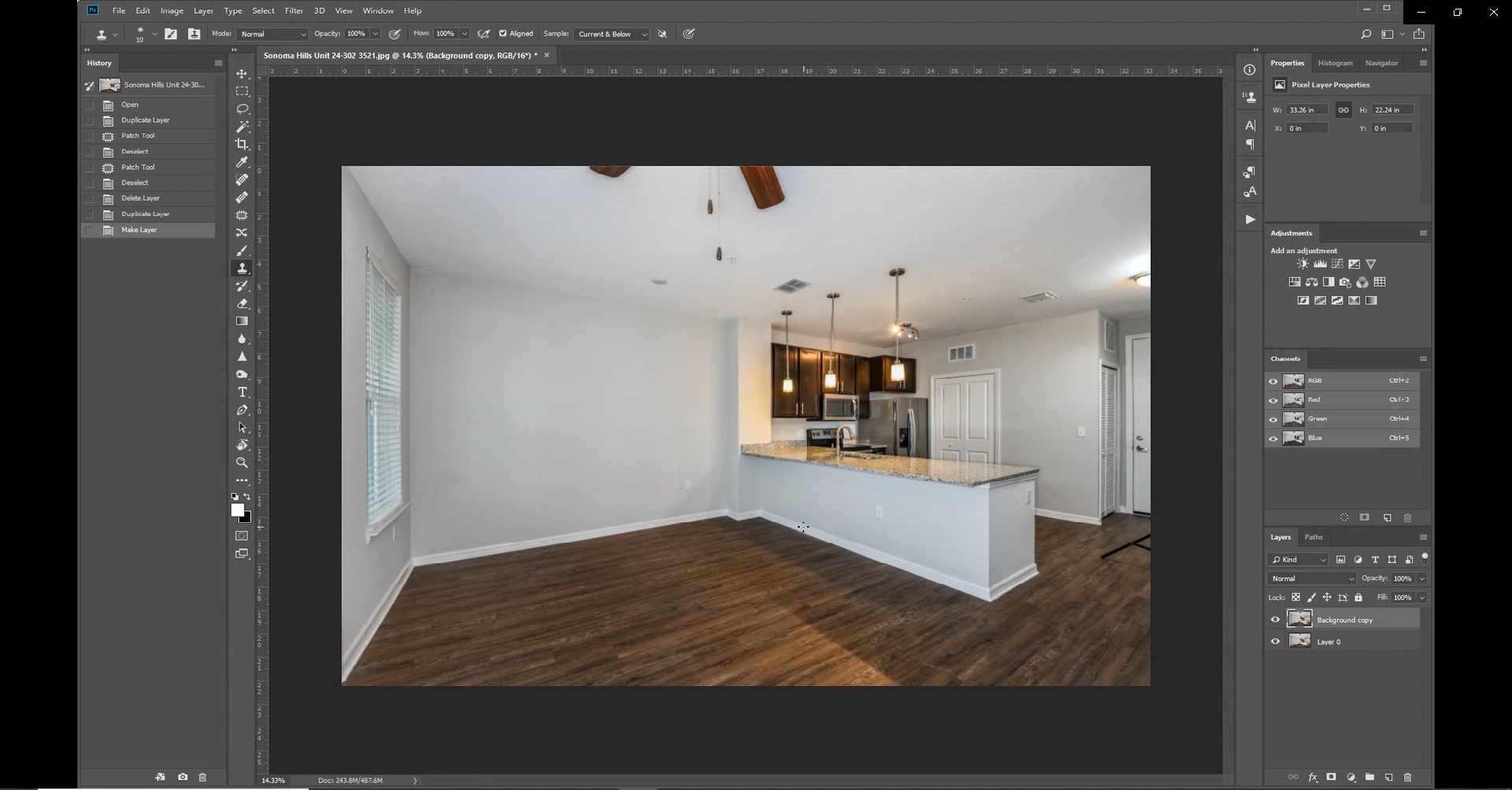Select the Rectangular Marquee tool

click(242, 91)
